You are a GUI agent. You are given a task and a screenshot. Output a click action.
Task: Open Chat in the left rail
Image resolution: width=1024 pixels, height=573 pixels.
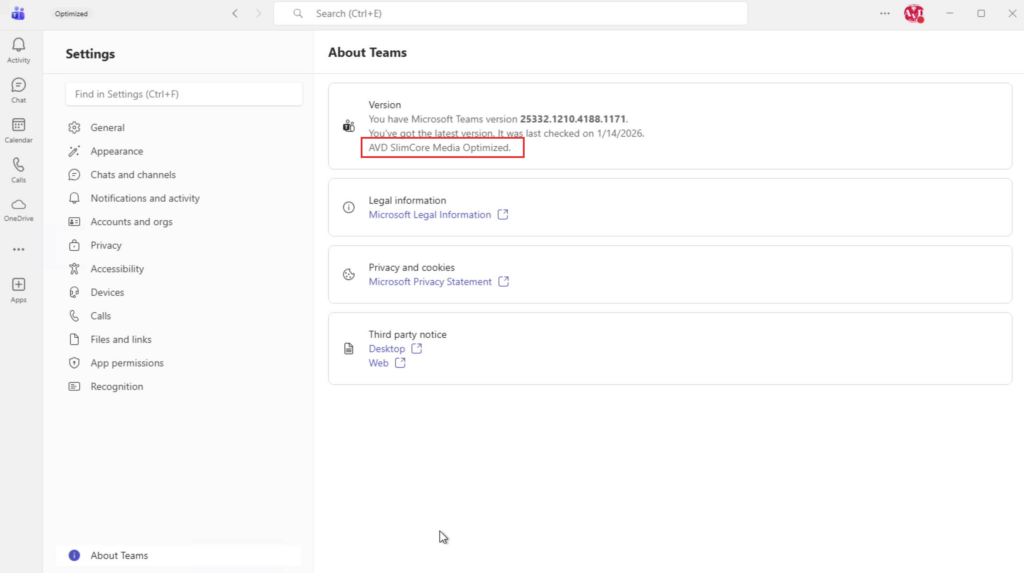point(18,88)
